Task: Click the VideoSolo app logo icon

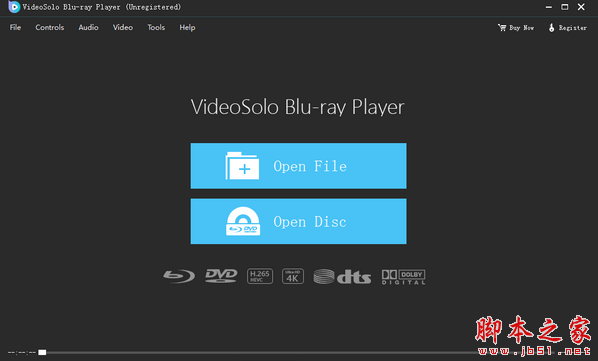Action: 14,7
